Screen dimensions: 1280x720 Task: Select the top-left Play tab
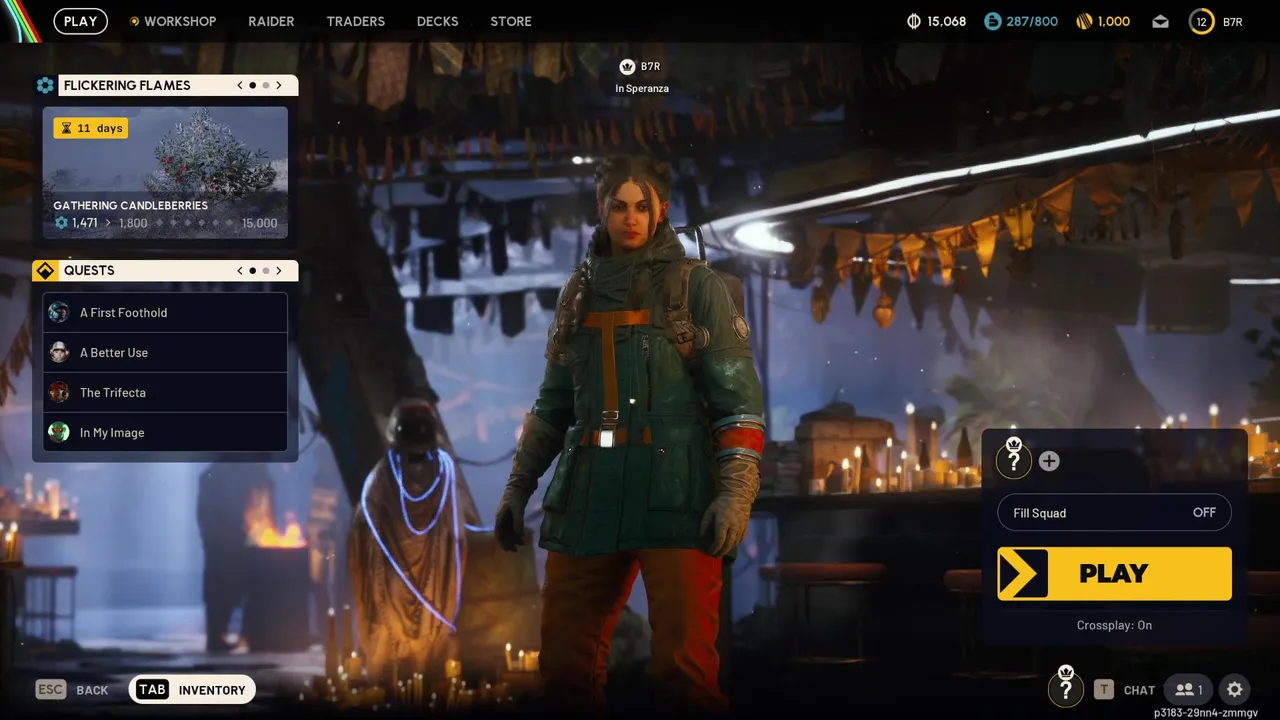tap(81, 21)
